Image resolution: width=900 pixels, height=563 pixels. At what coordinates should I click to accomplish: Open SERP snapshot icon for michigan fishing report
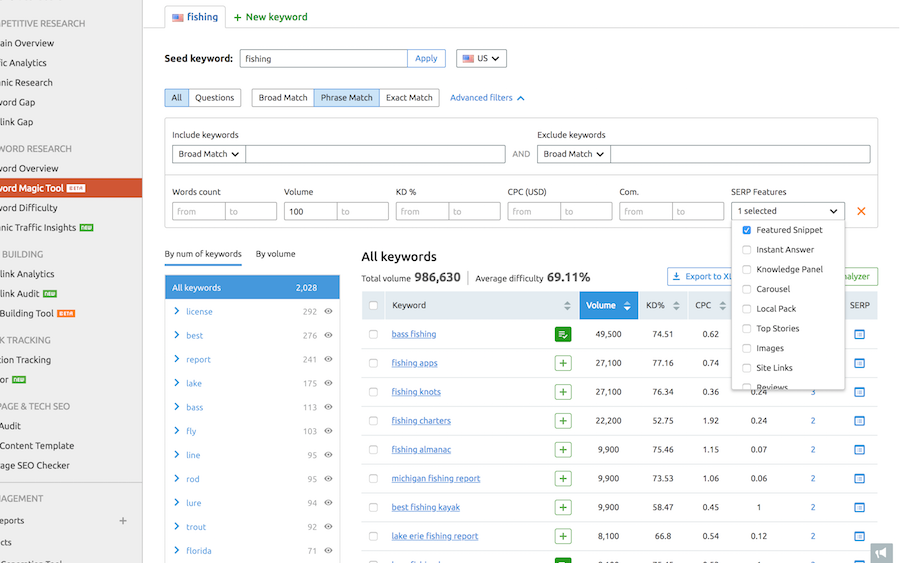pos(859,478)
